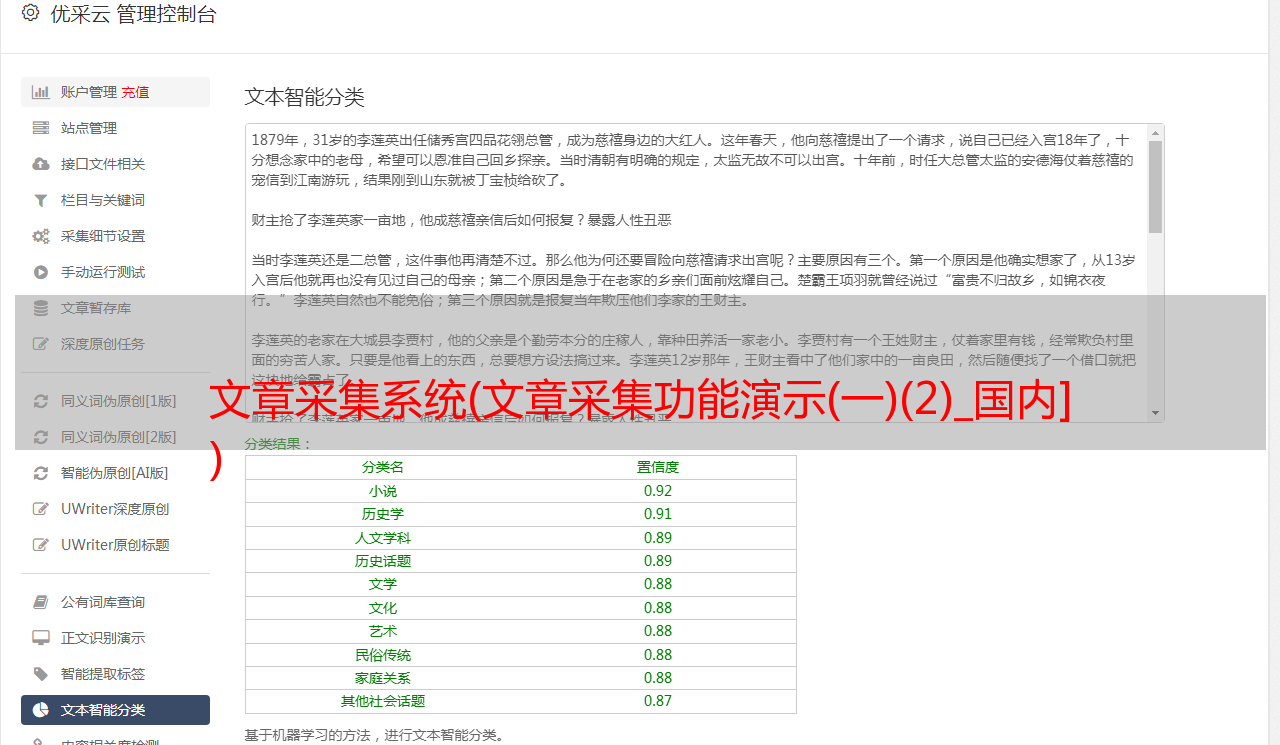Click the red 充值 recharge link

coord(136,92)
